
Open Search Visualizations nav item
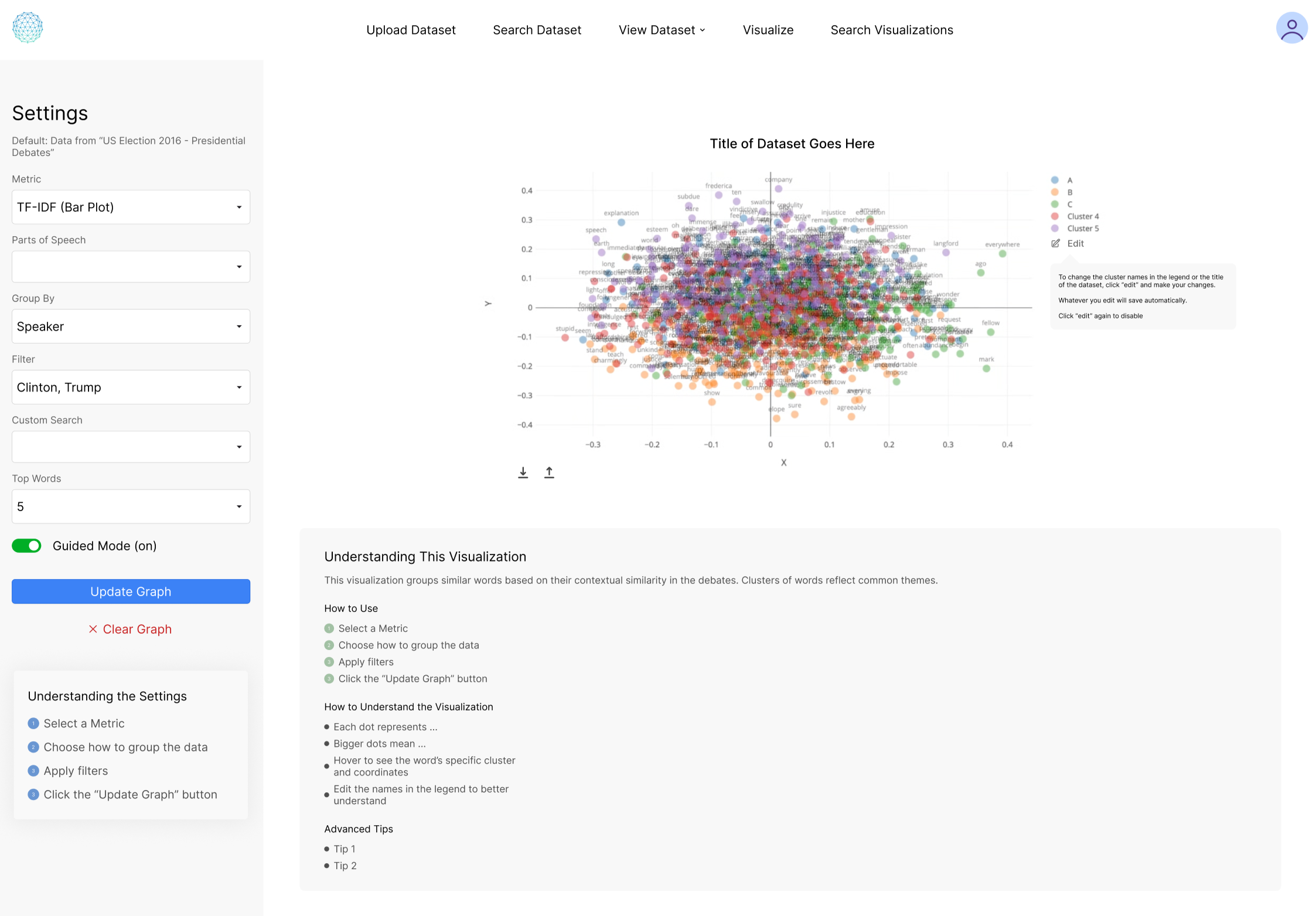891,30
